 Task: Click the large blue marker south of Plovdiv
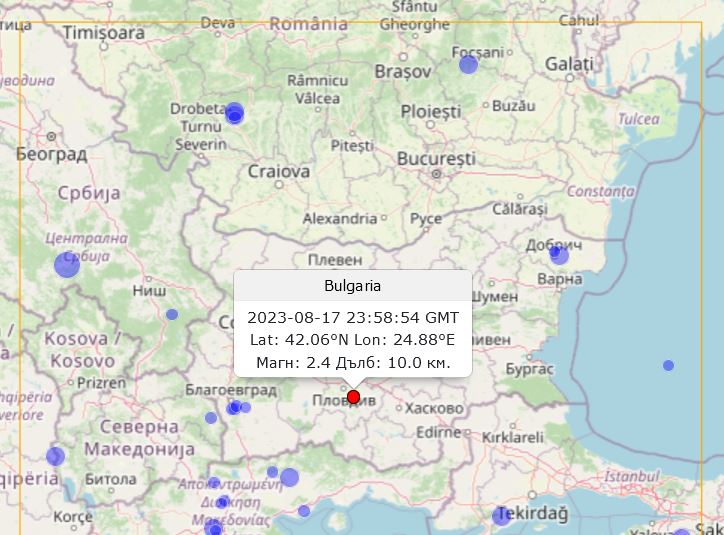(289, 477)
